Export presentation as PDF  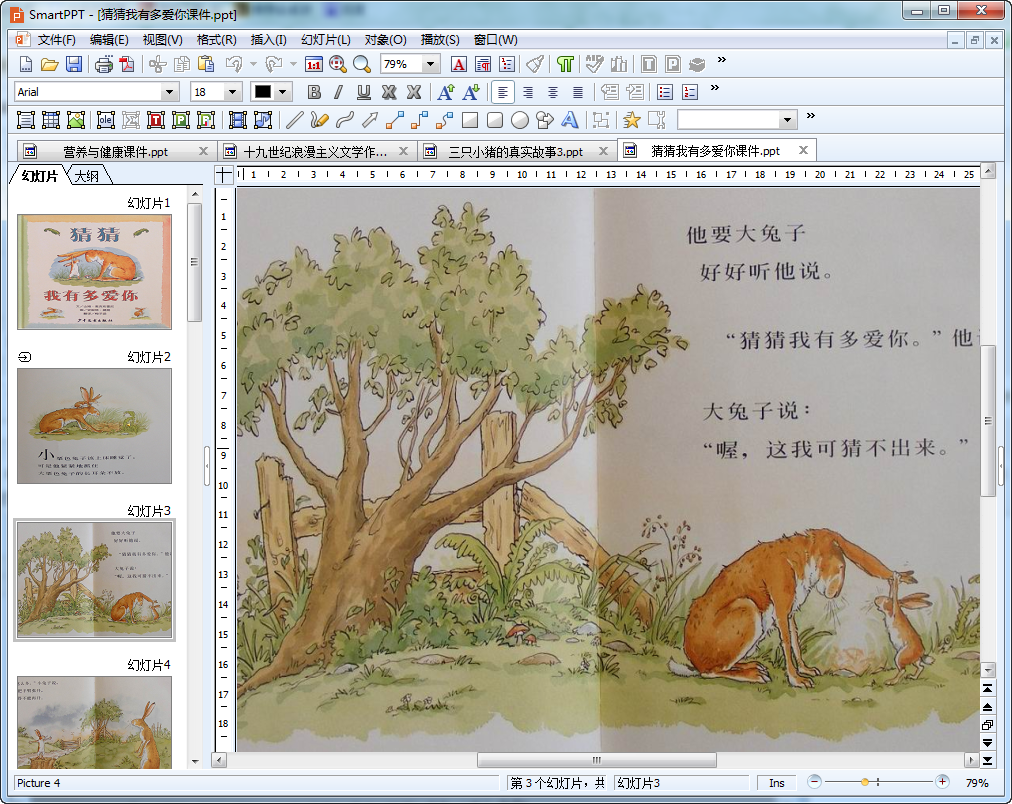click(127, 64)
